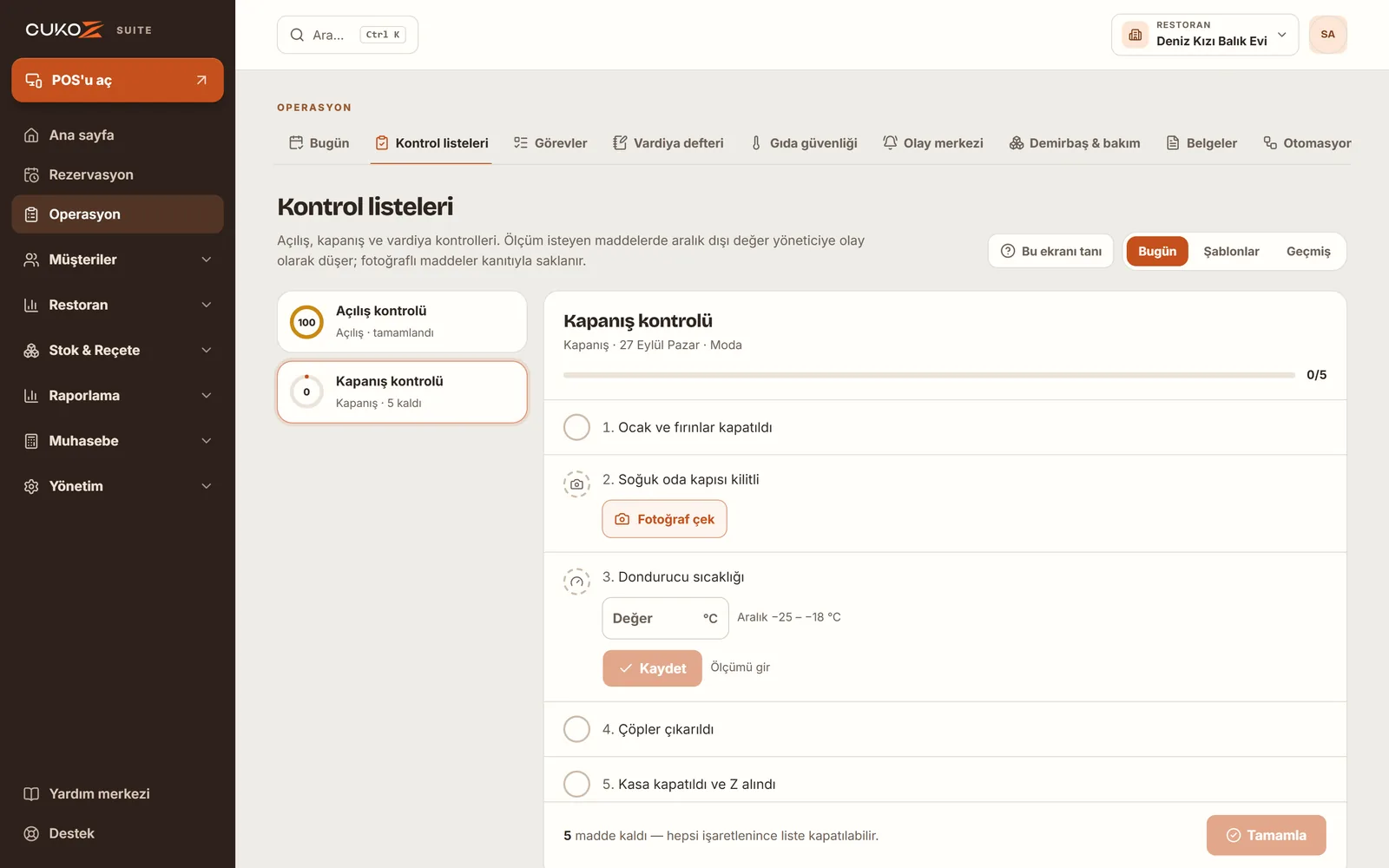Open the Vardiya defteri tab

(x=668, y=143)
